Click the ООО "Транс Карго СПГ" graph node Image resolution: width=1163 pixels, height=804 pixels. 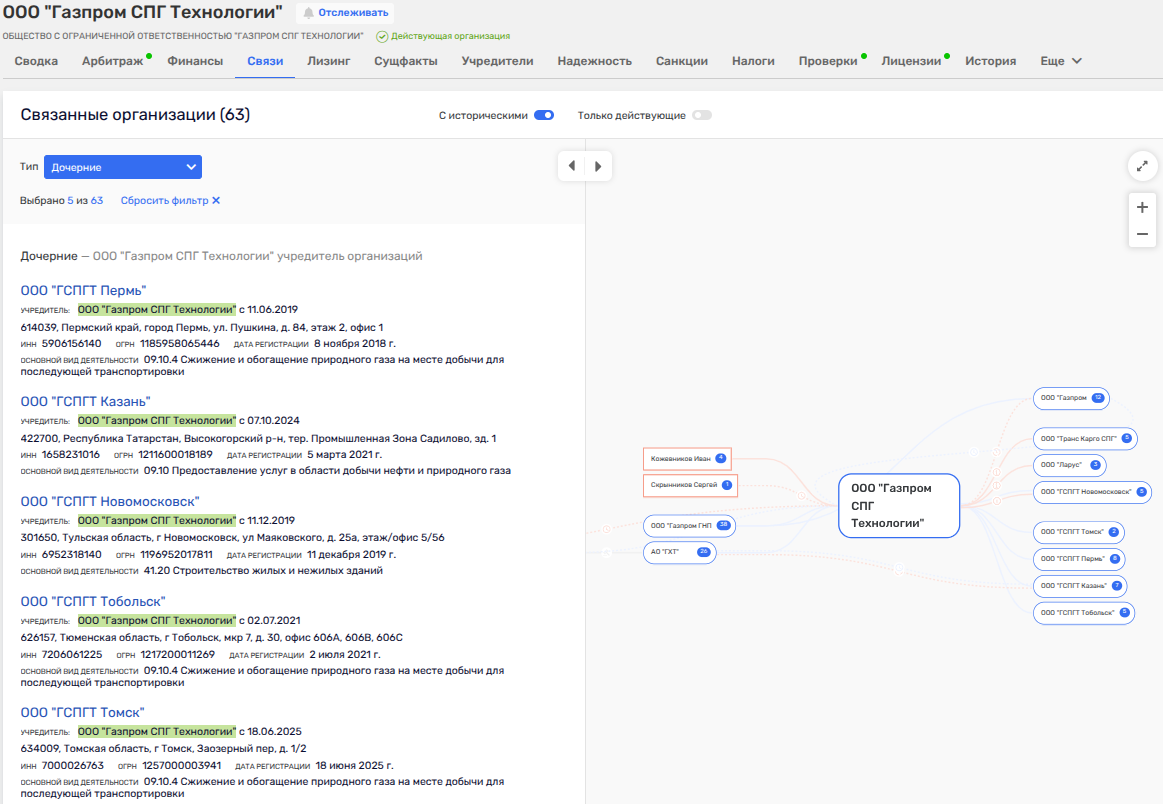coord(1078,438)
